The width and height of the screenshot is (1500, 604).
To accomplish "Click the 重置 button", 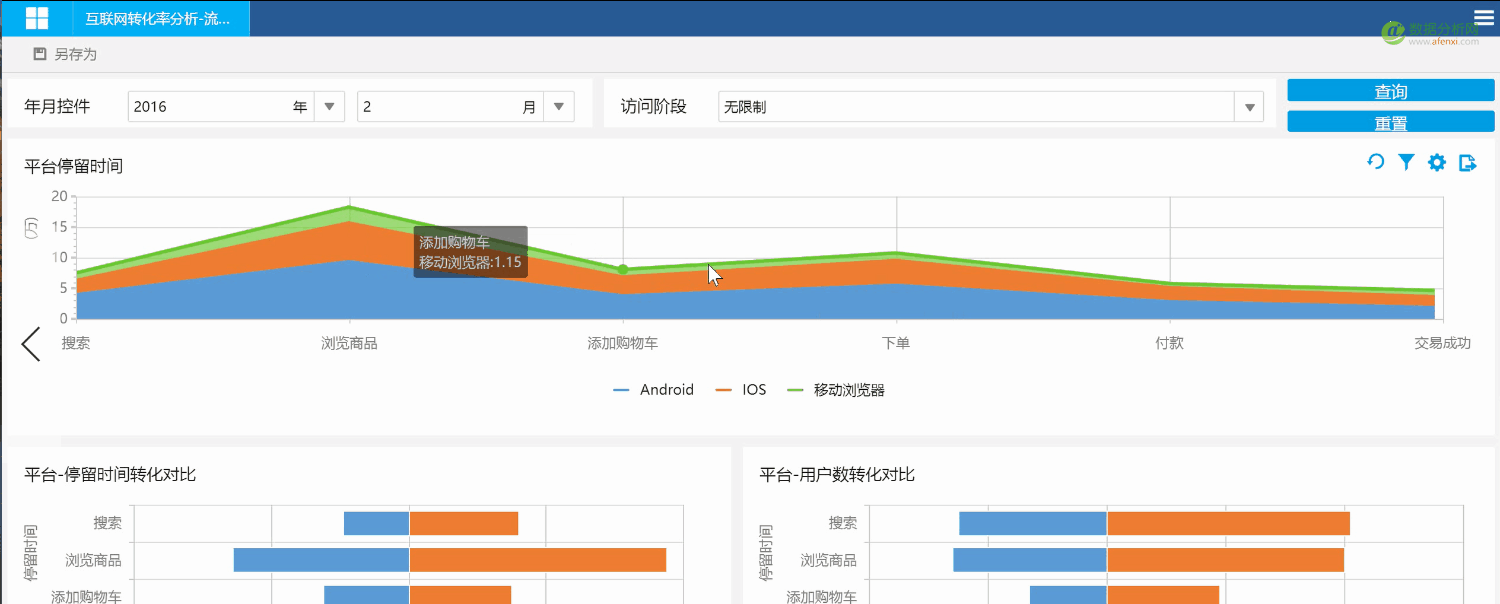I will [1391, 122].
